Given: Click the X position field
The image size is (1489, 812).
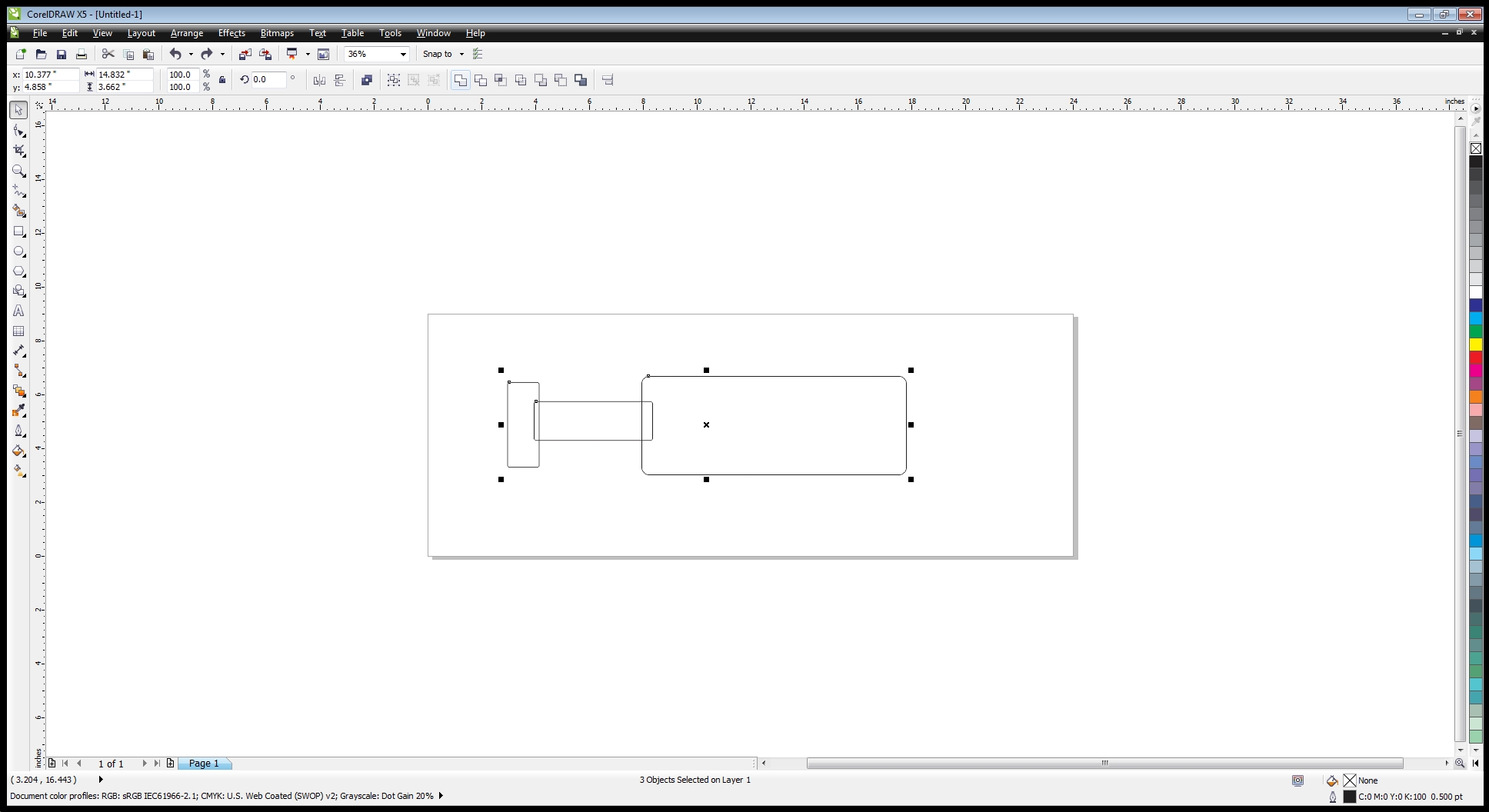Looking at the screenshot, I should pyautogui.click(x=49, y=75).
